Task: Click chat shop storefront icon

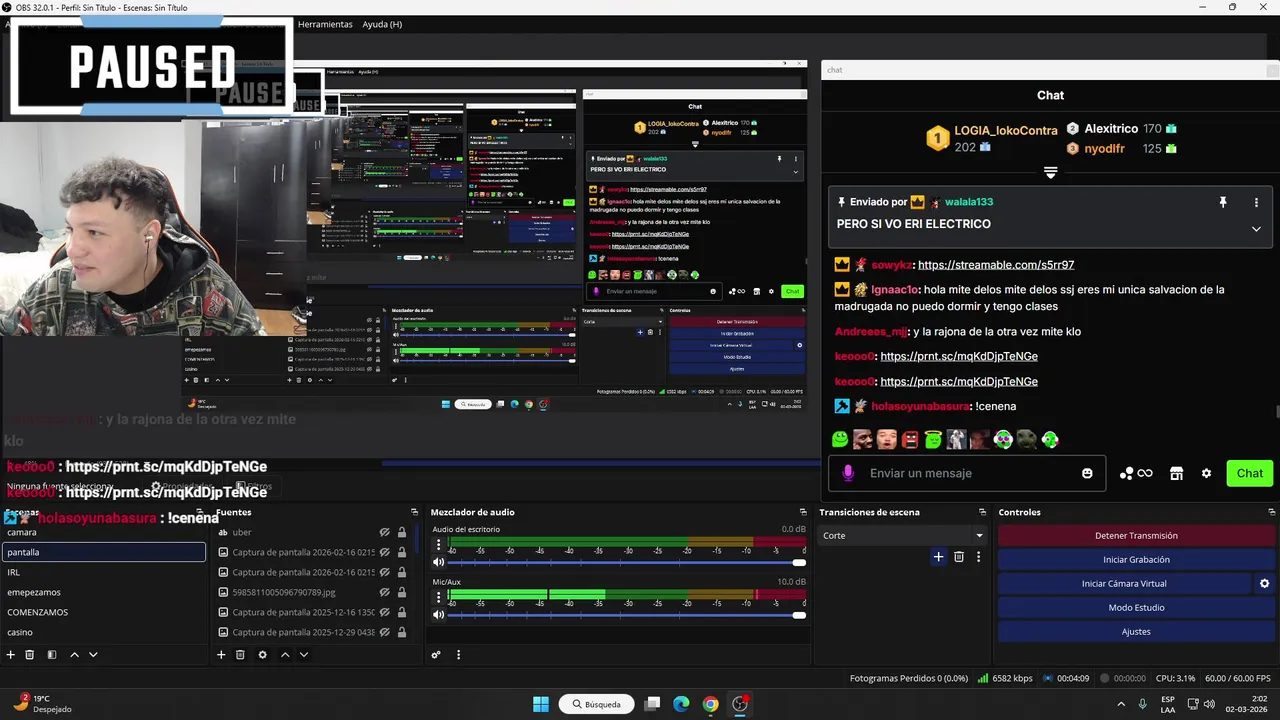Action: [1176, 473]
